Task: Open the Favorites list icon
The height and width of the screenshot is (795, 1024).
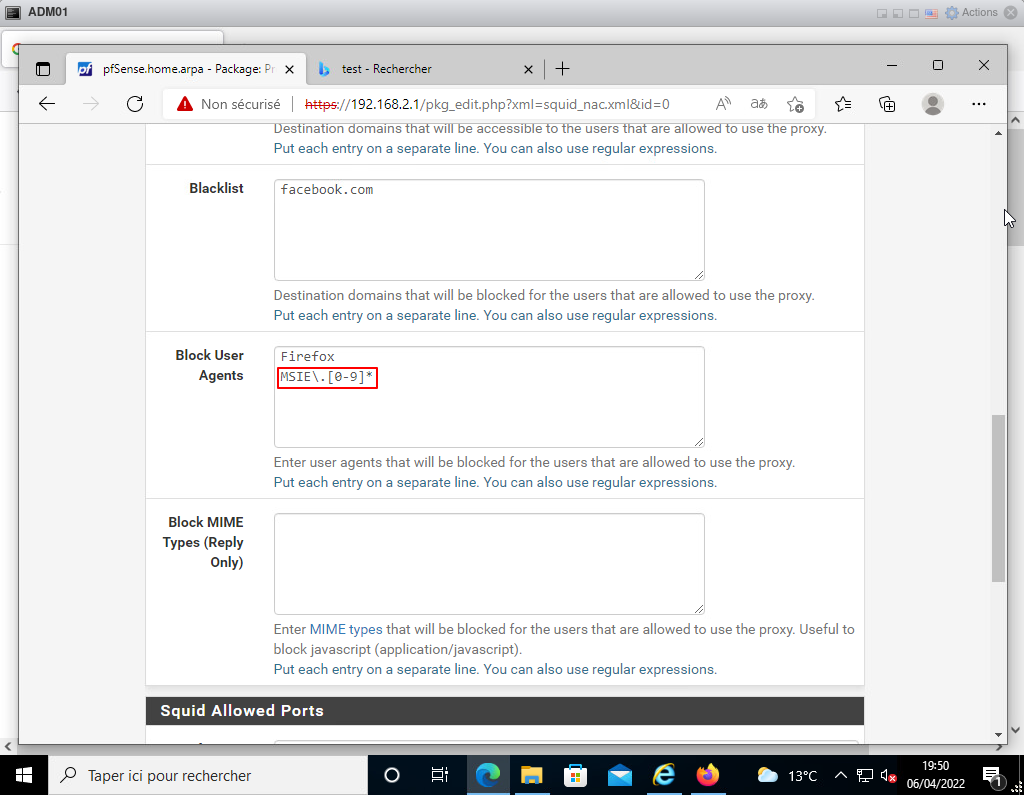Action: (843, 104)
